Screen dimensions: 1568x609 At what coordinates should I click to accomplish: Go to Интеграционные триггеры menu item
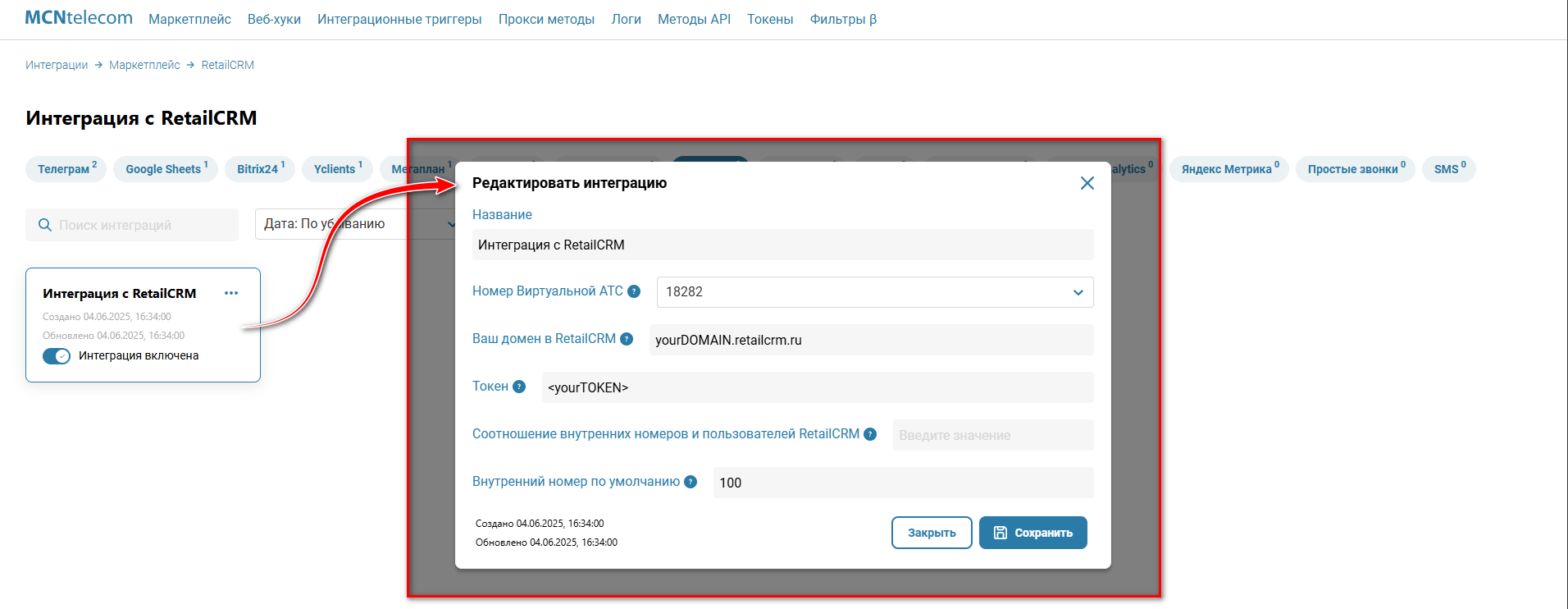(x=399, y=19)
